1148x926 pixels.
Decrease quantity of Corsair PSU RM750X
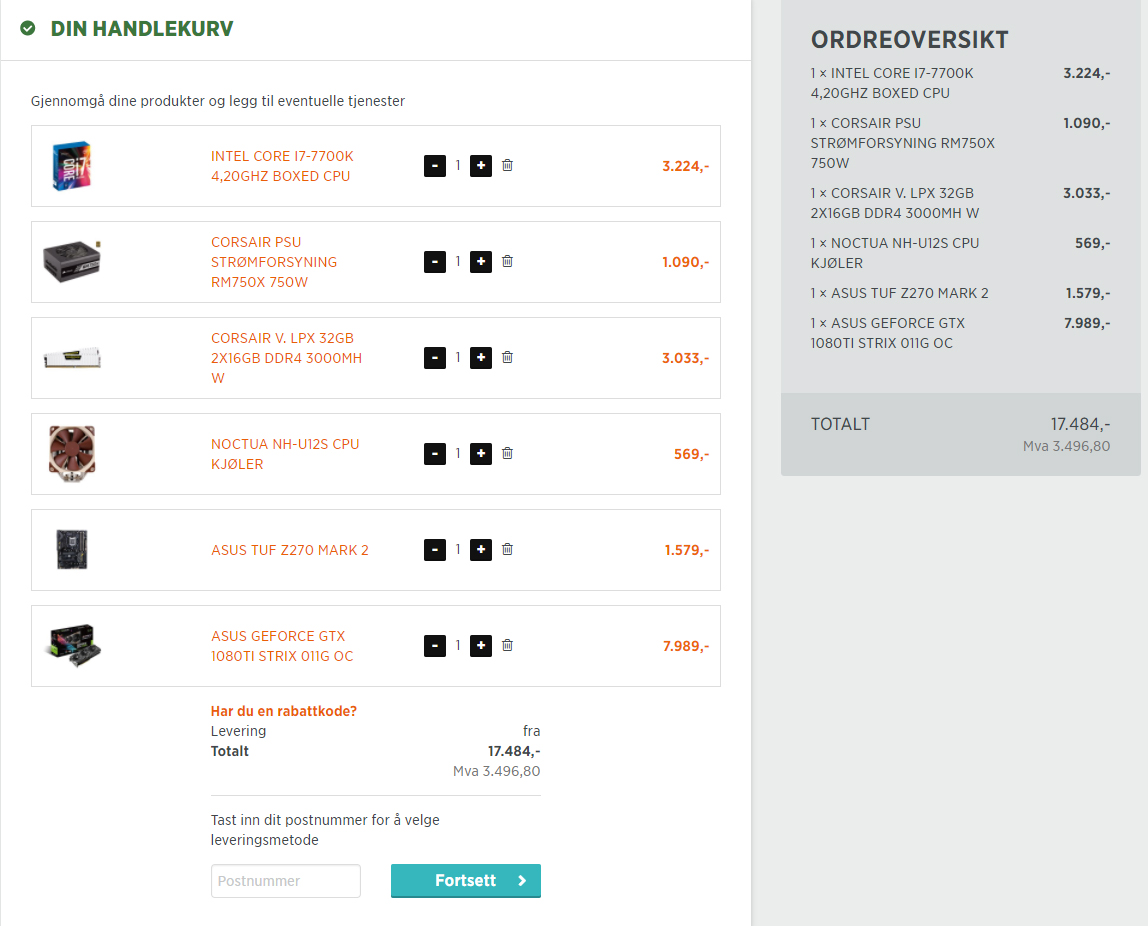435,262
